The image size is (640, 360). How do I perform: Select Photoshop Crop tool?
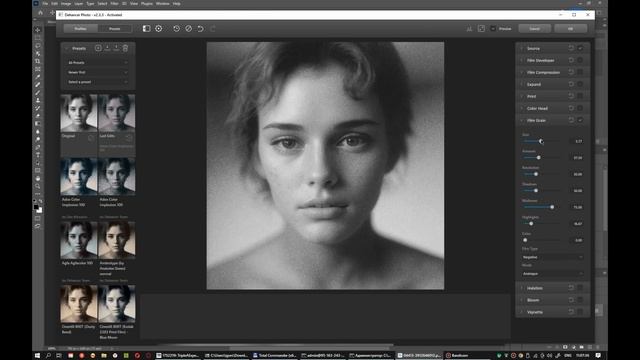point(38,61)
